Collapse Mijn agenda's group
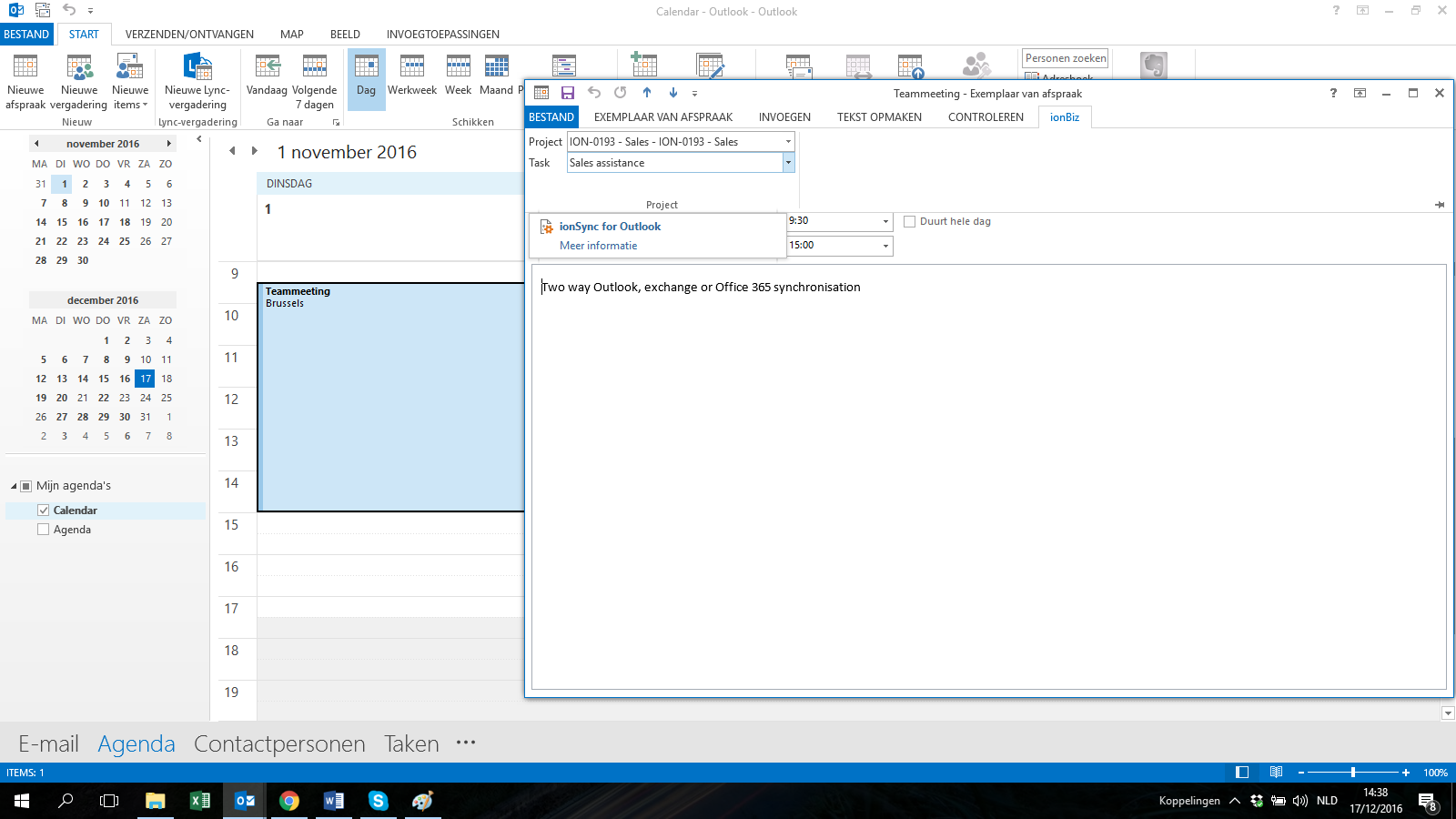Screen dimensions: 1456x819 tap(14, 486)
